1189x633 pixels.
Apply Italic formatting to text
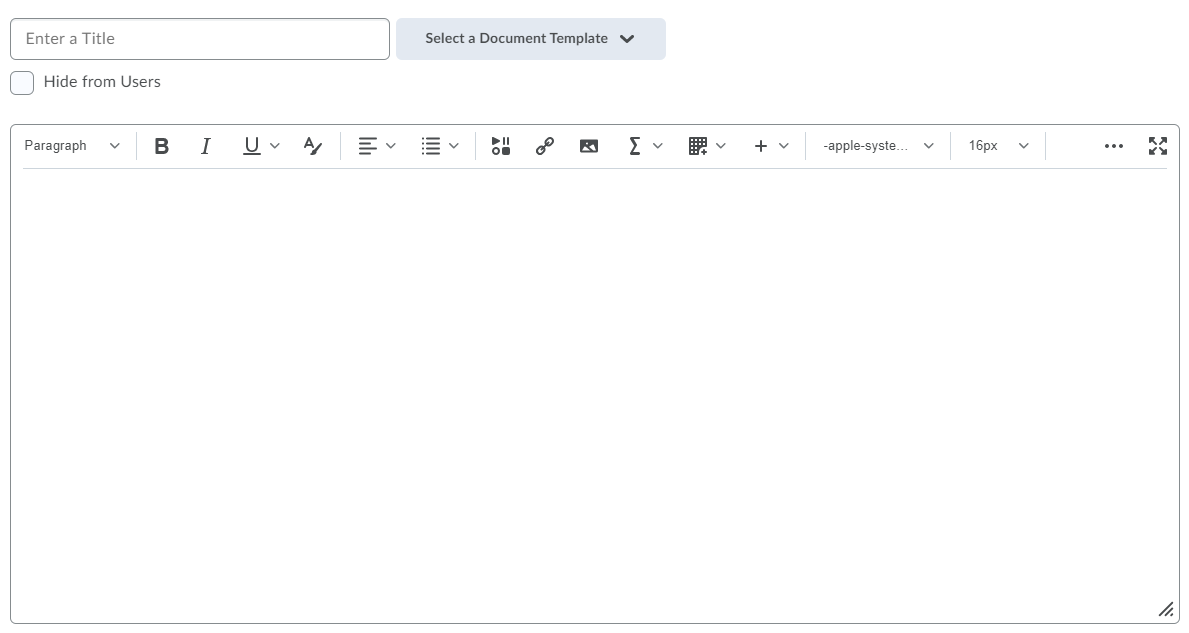pyautogui.click(x=206, y=146)
